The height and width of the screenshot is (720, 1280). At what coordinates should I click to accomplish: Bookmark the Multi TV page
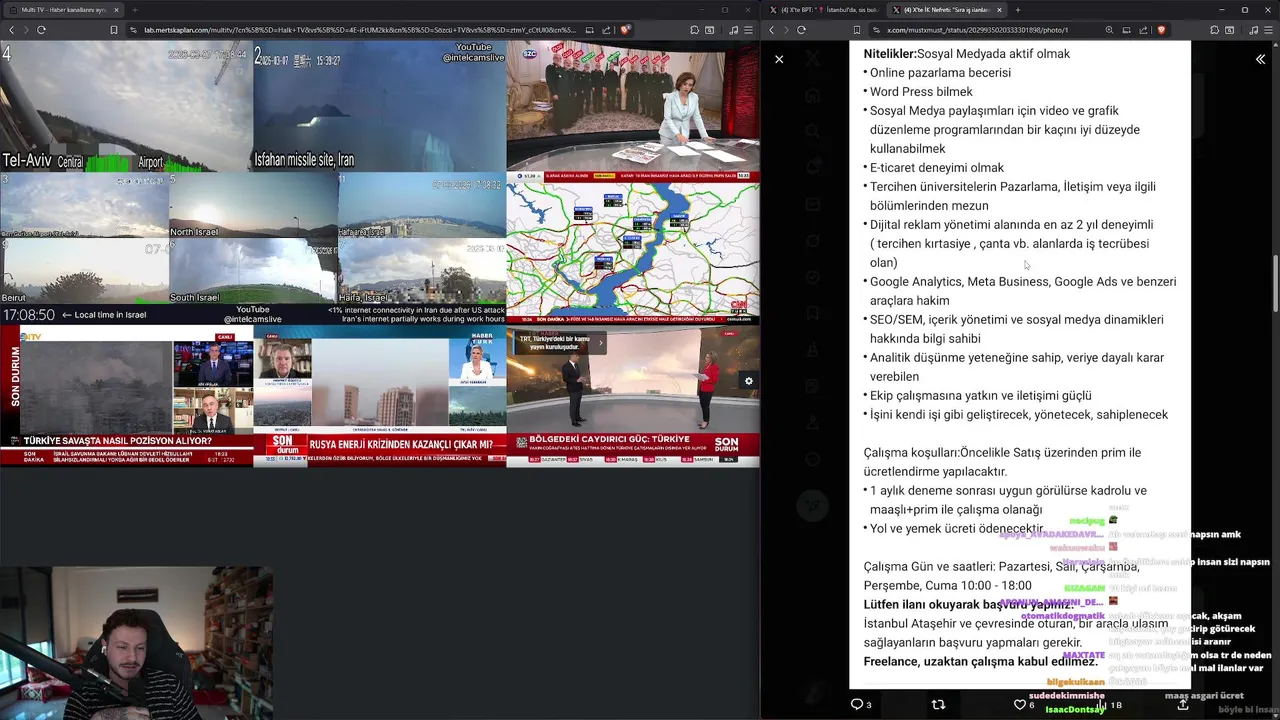point(114,30)
